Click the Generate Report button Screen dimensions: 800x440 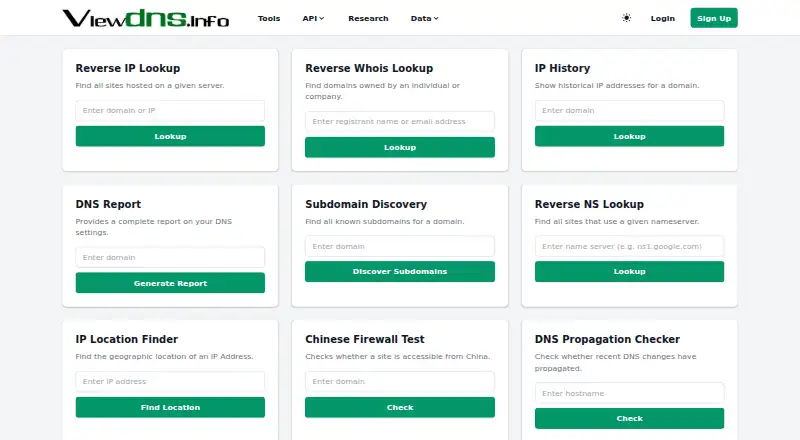170,283
